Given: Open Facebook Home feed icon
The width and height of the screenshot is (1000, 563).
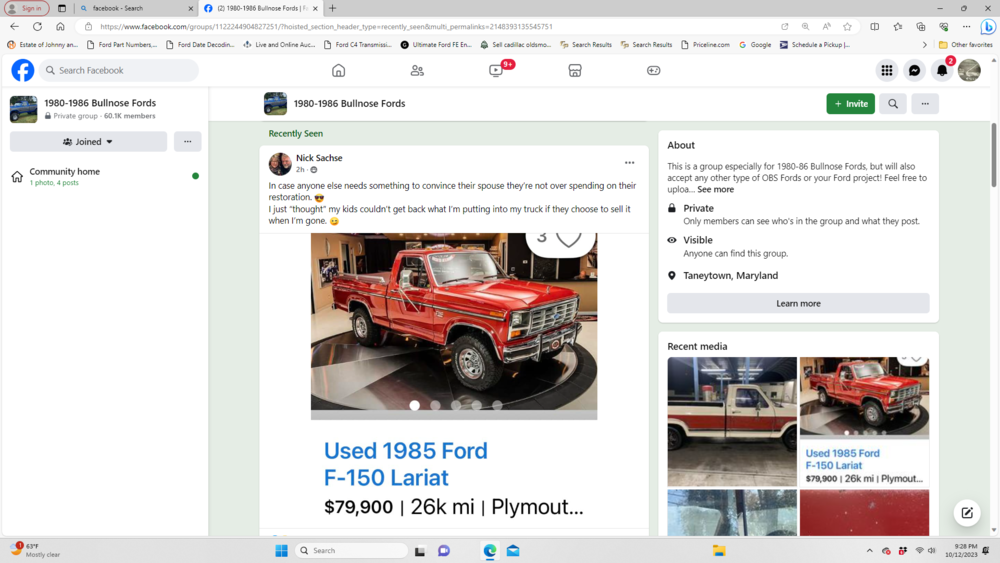Looking at the screenshot, I should point(339,70).
